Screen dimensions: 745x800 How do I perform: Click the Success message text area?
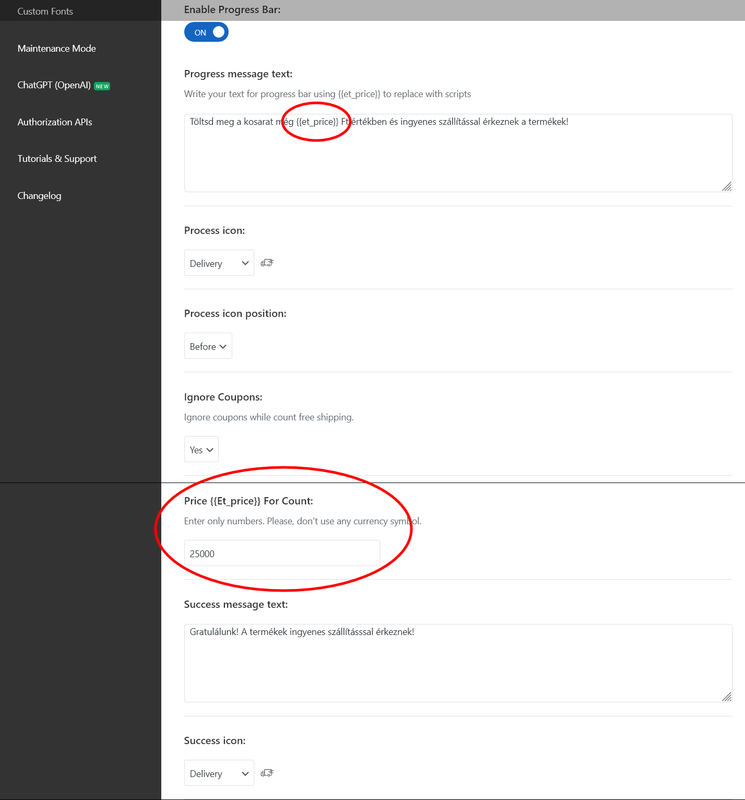pos(458,663)
